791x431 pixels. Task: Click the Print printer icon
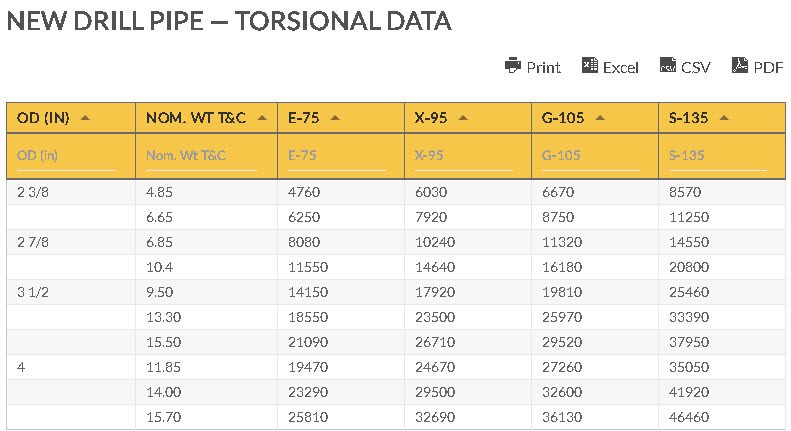pos(513,66)
